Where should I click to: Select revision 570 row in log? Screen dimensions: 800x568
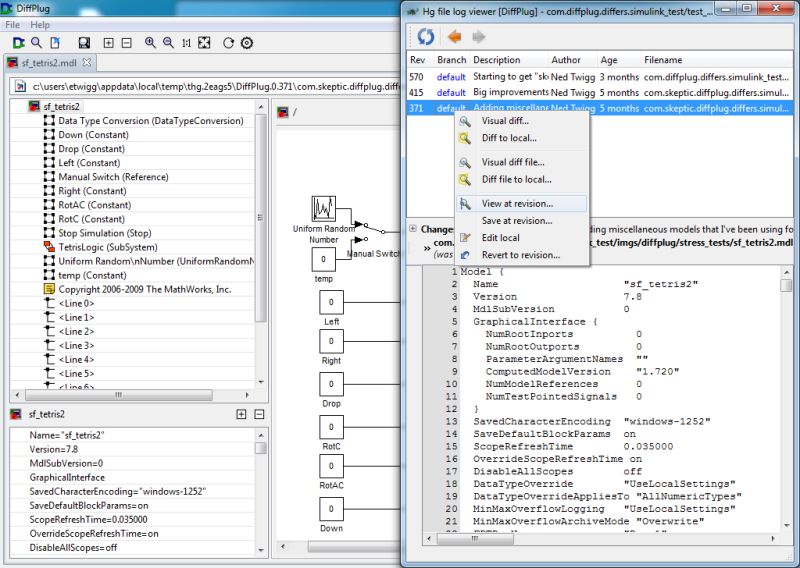599,77
